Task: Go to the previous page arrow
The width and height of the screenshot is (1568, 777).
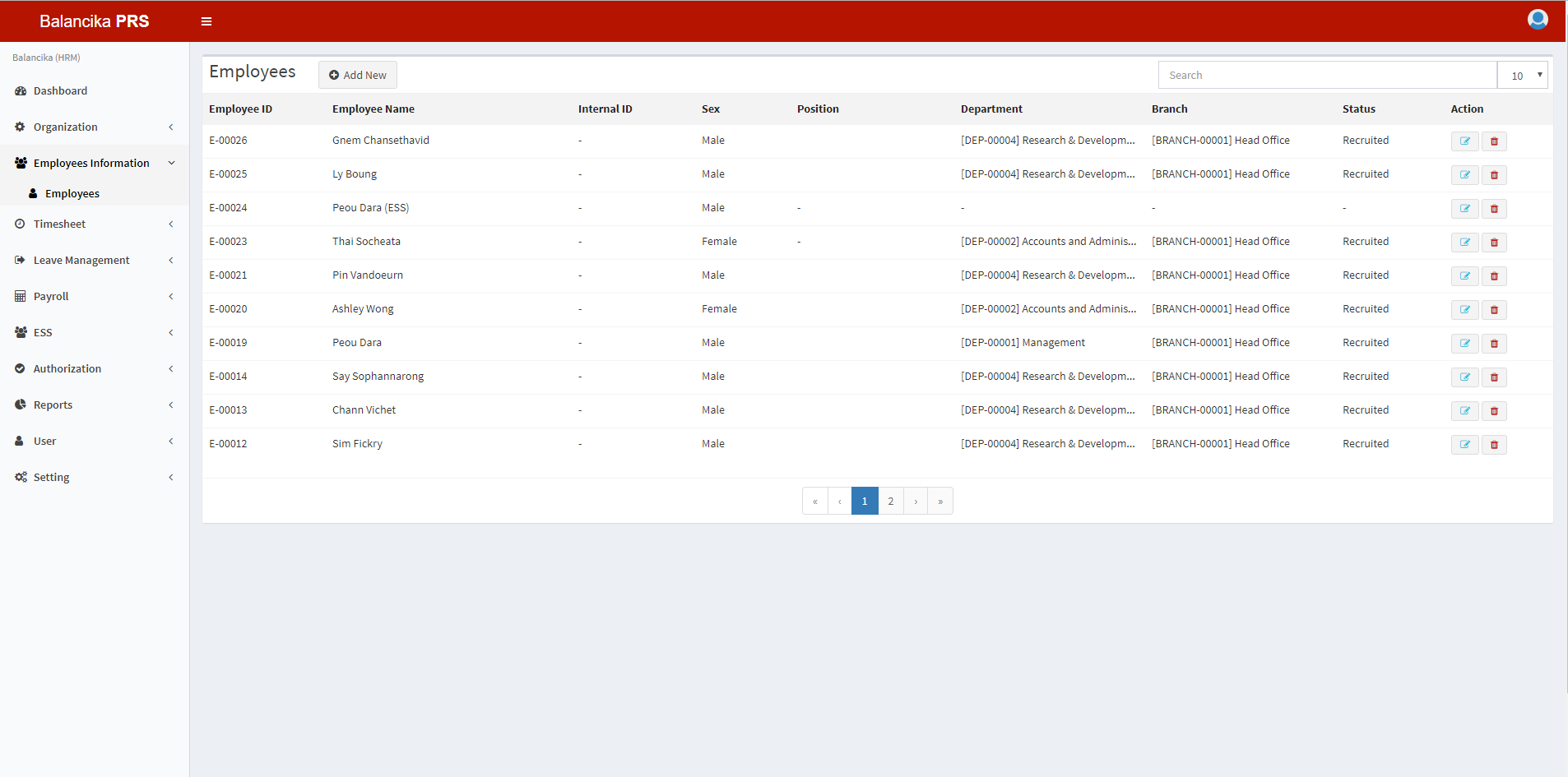Action: (840, 501)
